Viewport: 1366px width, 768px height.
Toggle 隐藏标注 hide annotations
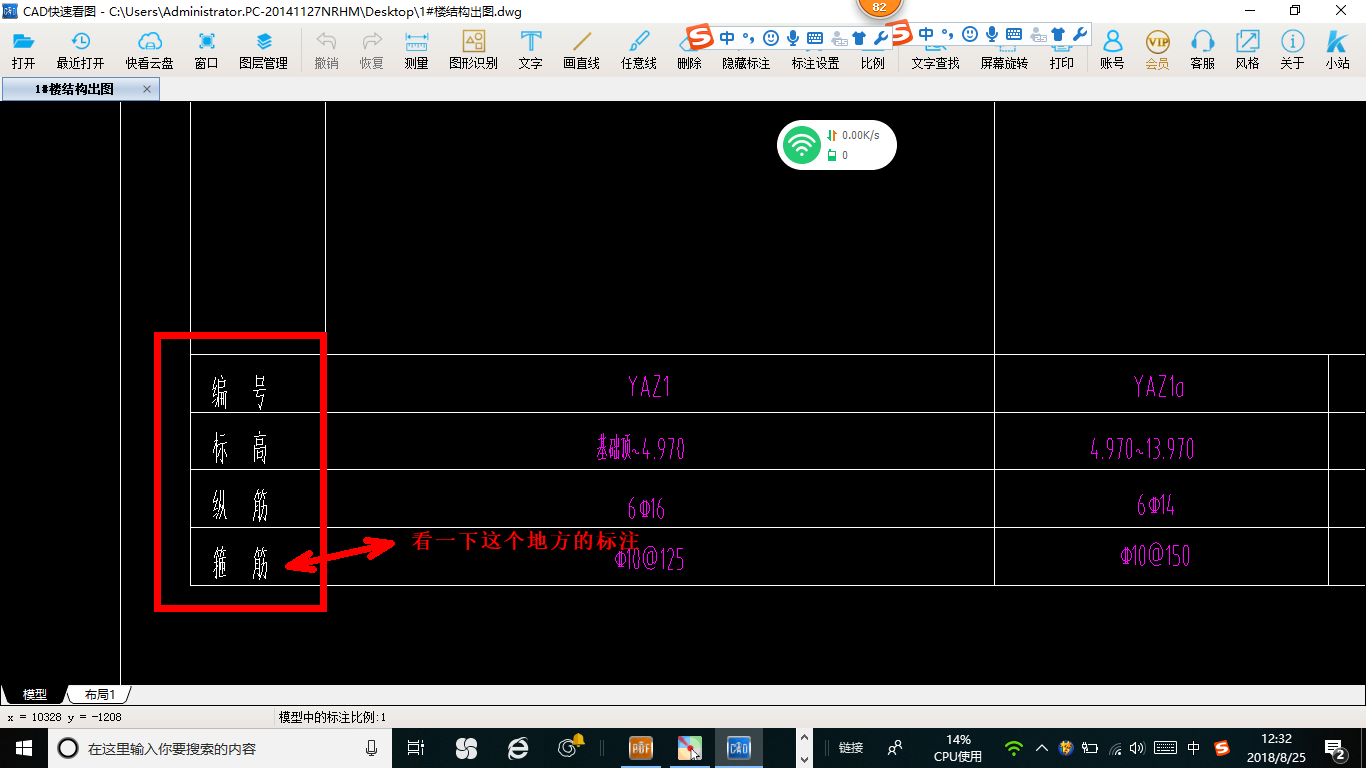point(746,62)
